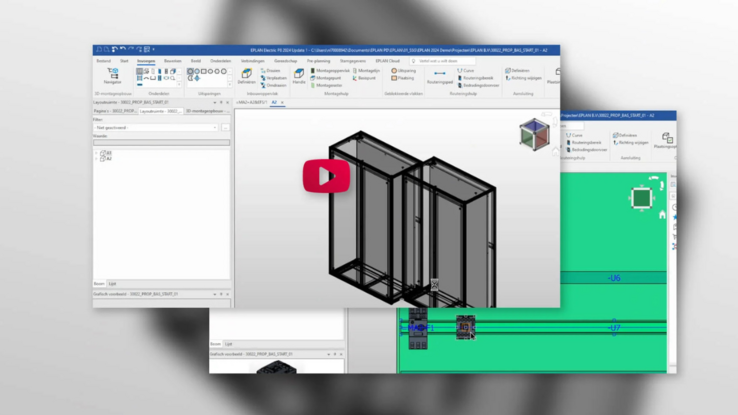The height and width of the screenshot is (415, 738).
Task: Click the filter '...' browse button
Action: click(225, 128)
